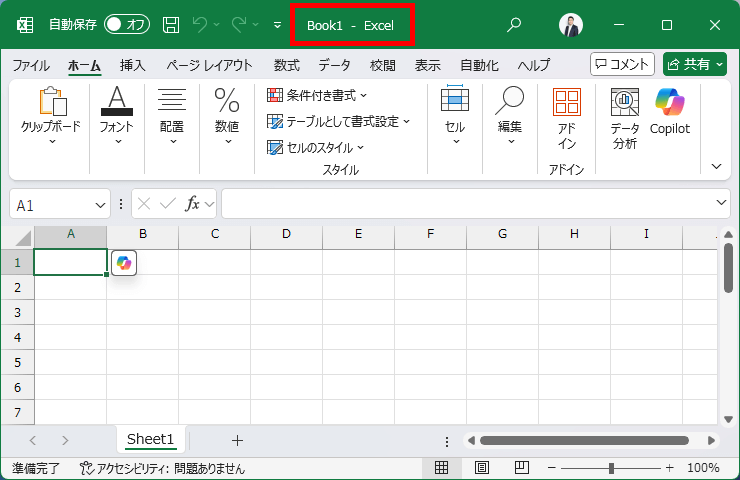Screen dimensions: 740x480
Task: Click the Enter checkmark formula icon
Action: point(168,204)
